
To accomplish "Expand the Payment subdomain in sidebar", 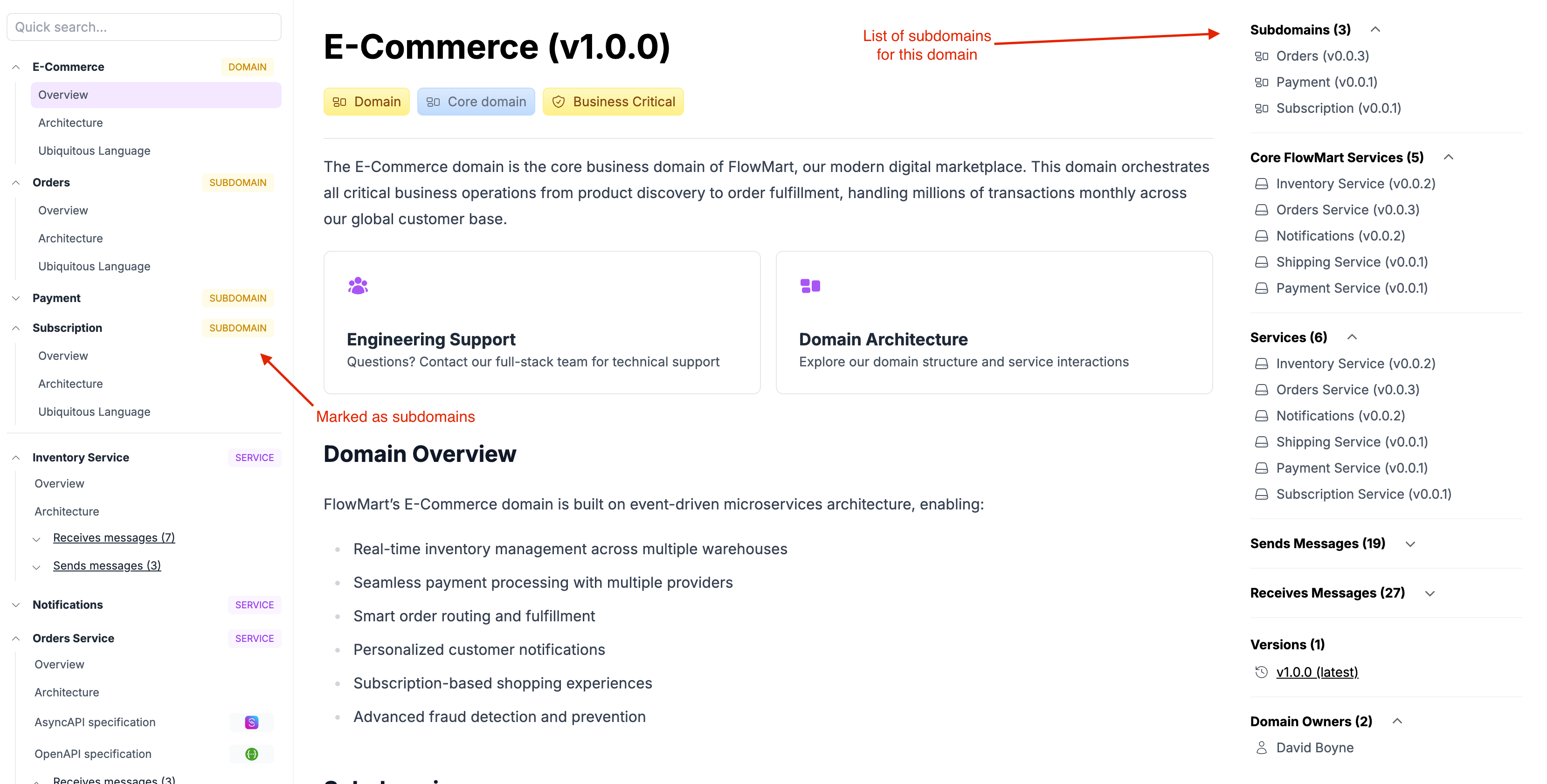I will (x=15, y=298).
